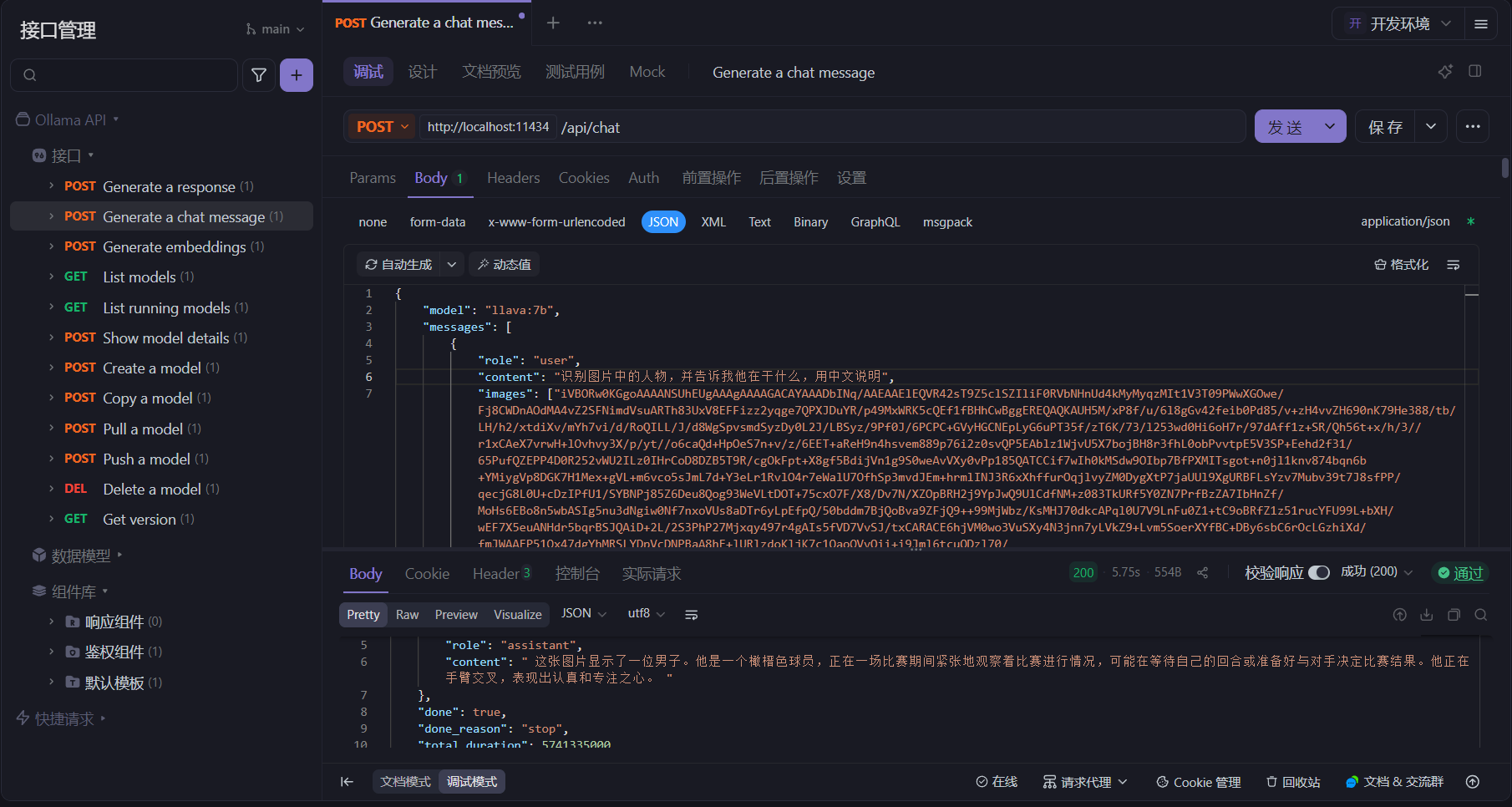The image size is (1512, 807).
Task: Search the response body via magnifier icon
Action: coord(1480,614)
